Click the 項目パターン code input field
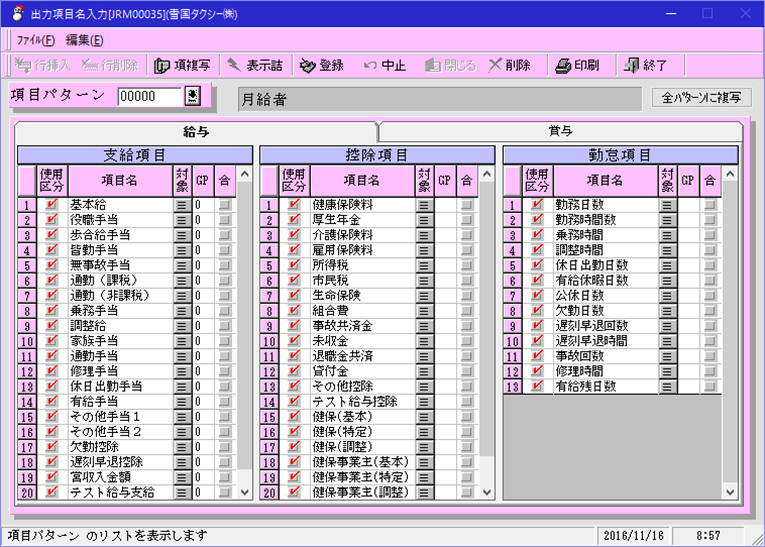Viewport: 765px width, 547px height. click(x=151, y=96)
